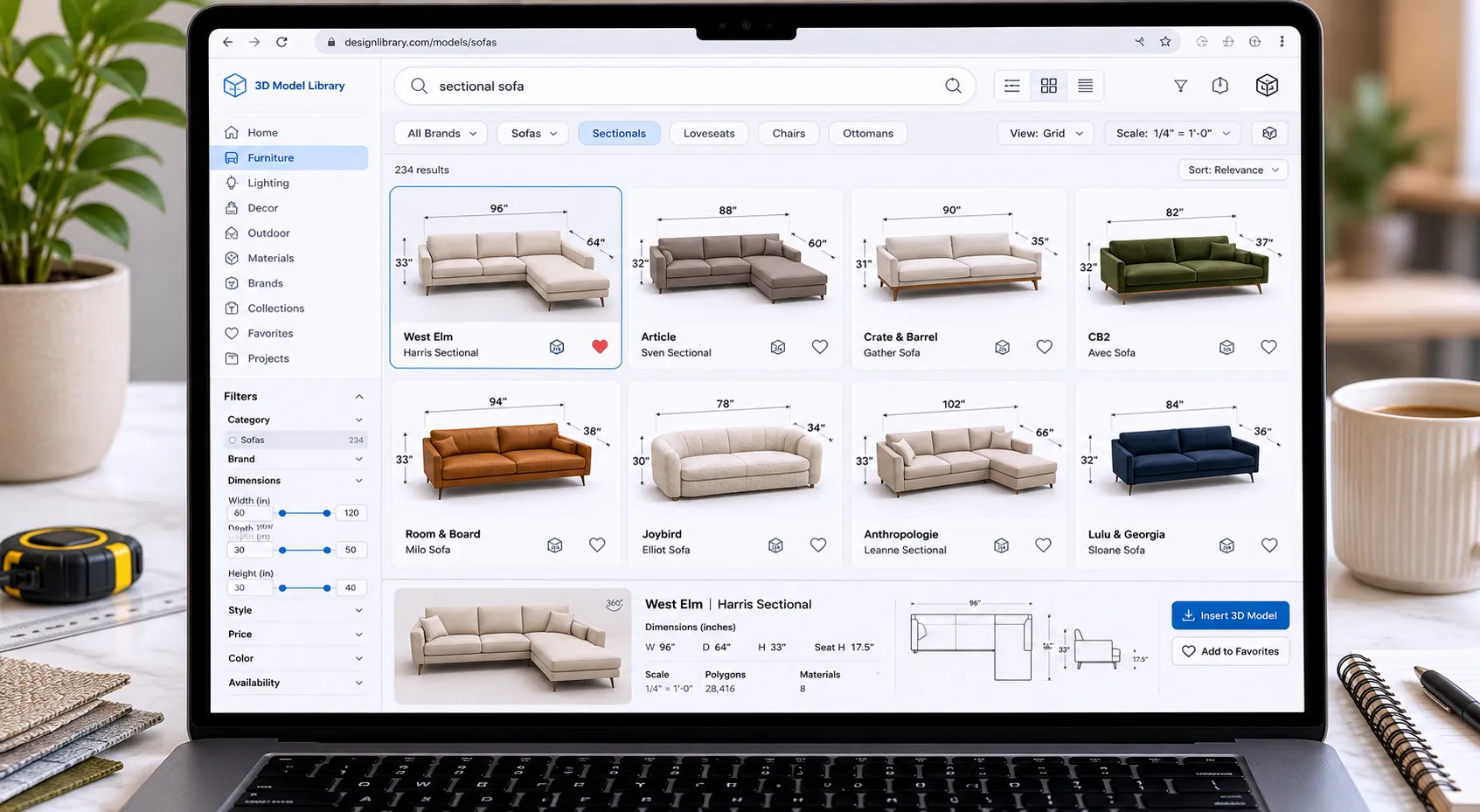Favorite the Joybird Elliot Sofa

(818, 545)
